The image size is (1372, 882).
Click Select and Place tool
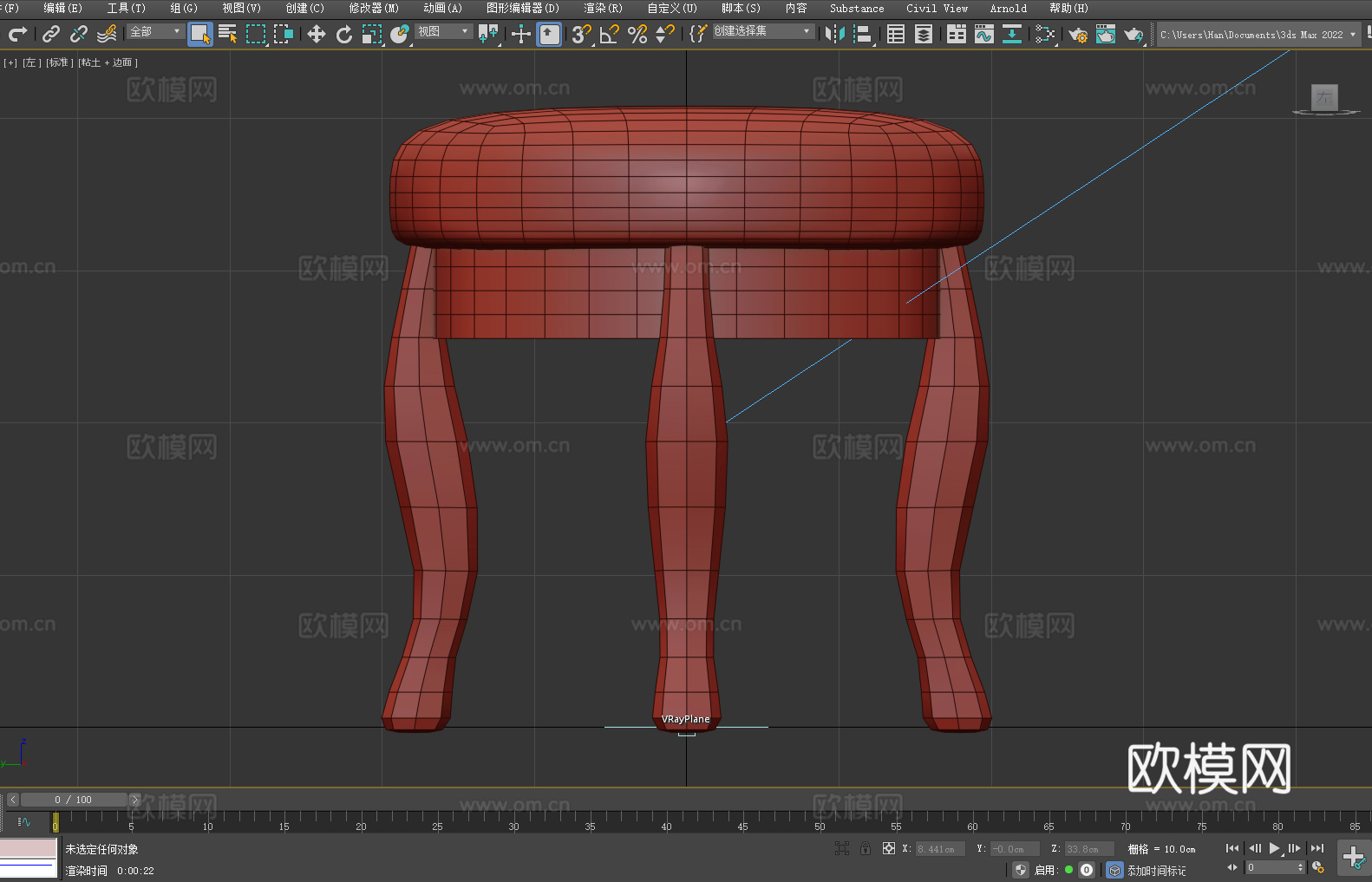click(400, 34)
